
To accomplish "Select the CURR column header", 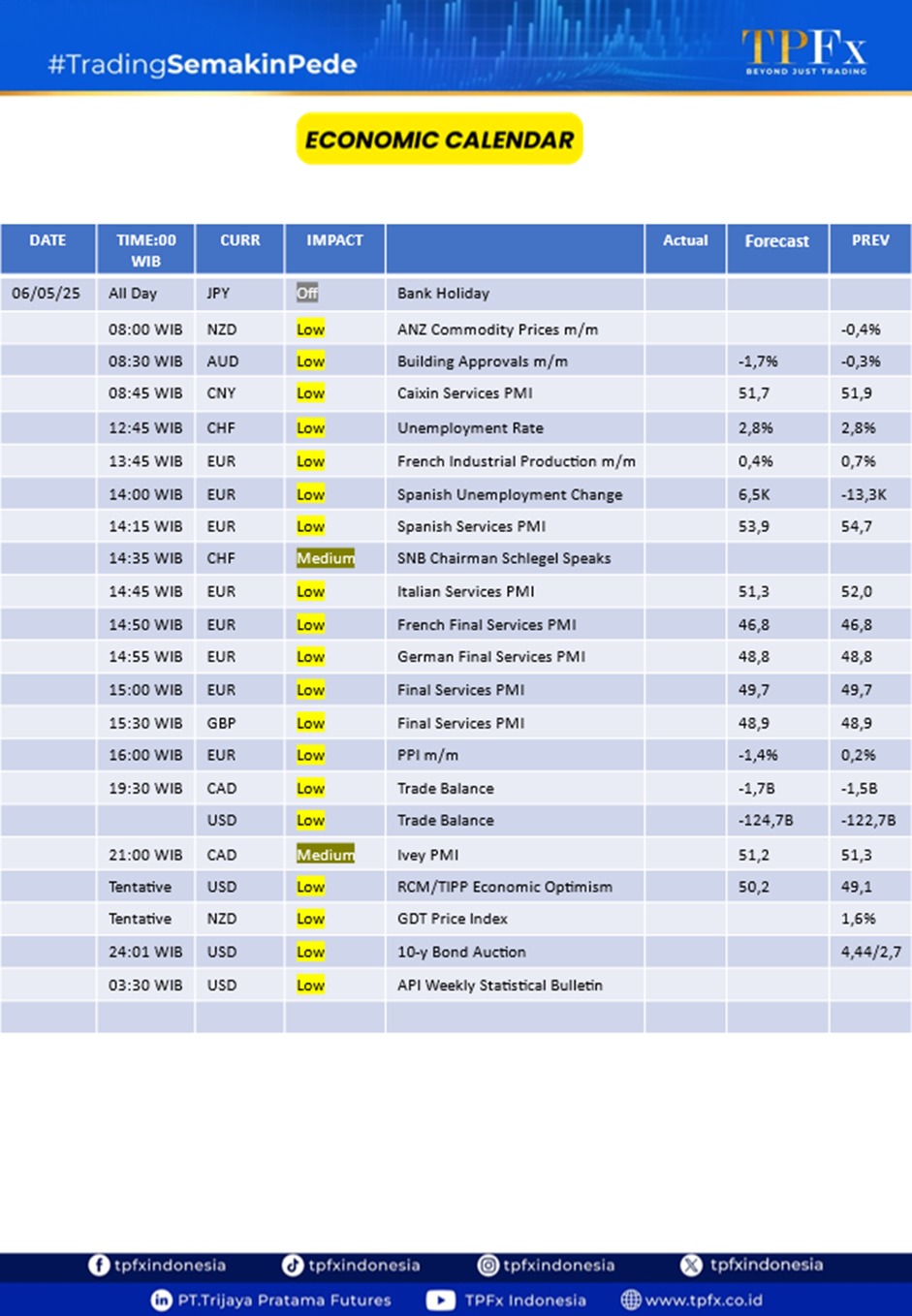I will point(239,249).
